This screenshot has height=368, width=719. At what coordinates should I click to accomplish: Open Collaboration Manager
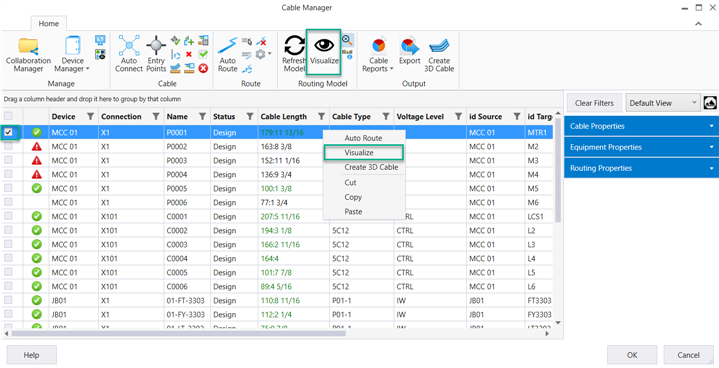click(28, 55)
